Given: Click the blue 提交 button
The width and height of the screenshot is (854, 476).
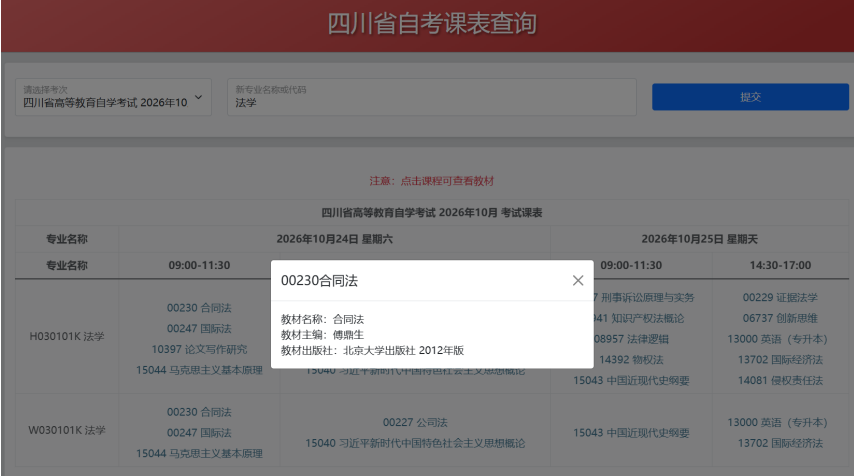Looking at the screenshot, I should pos(750,97).
